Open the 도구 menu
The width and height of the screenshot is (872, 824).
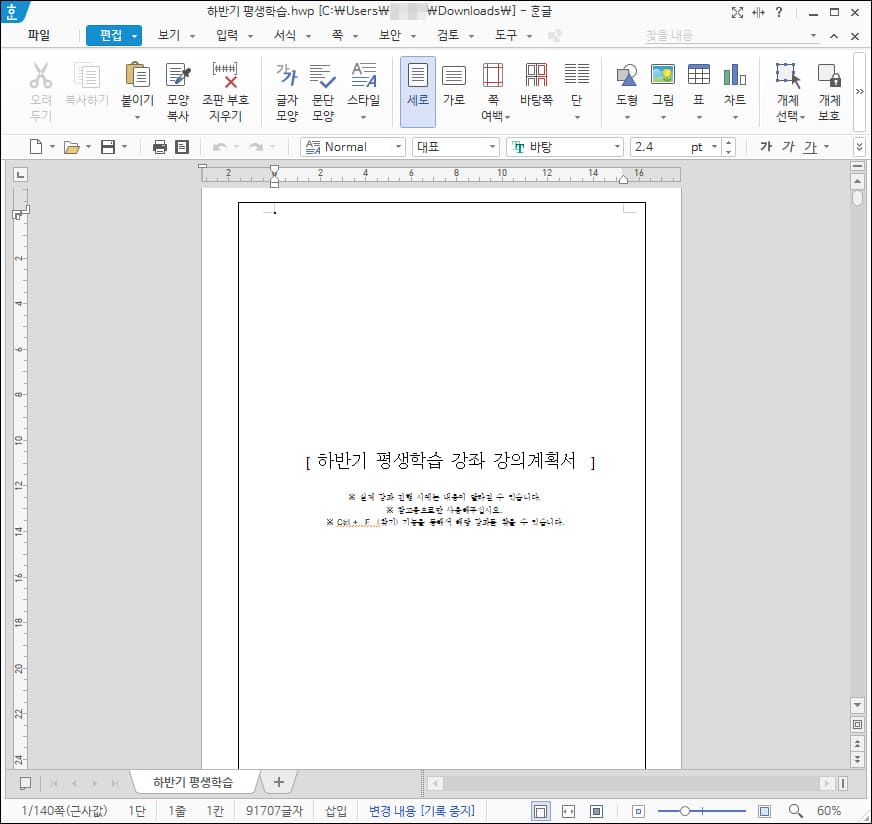[506, 35]
